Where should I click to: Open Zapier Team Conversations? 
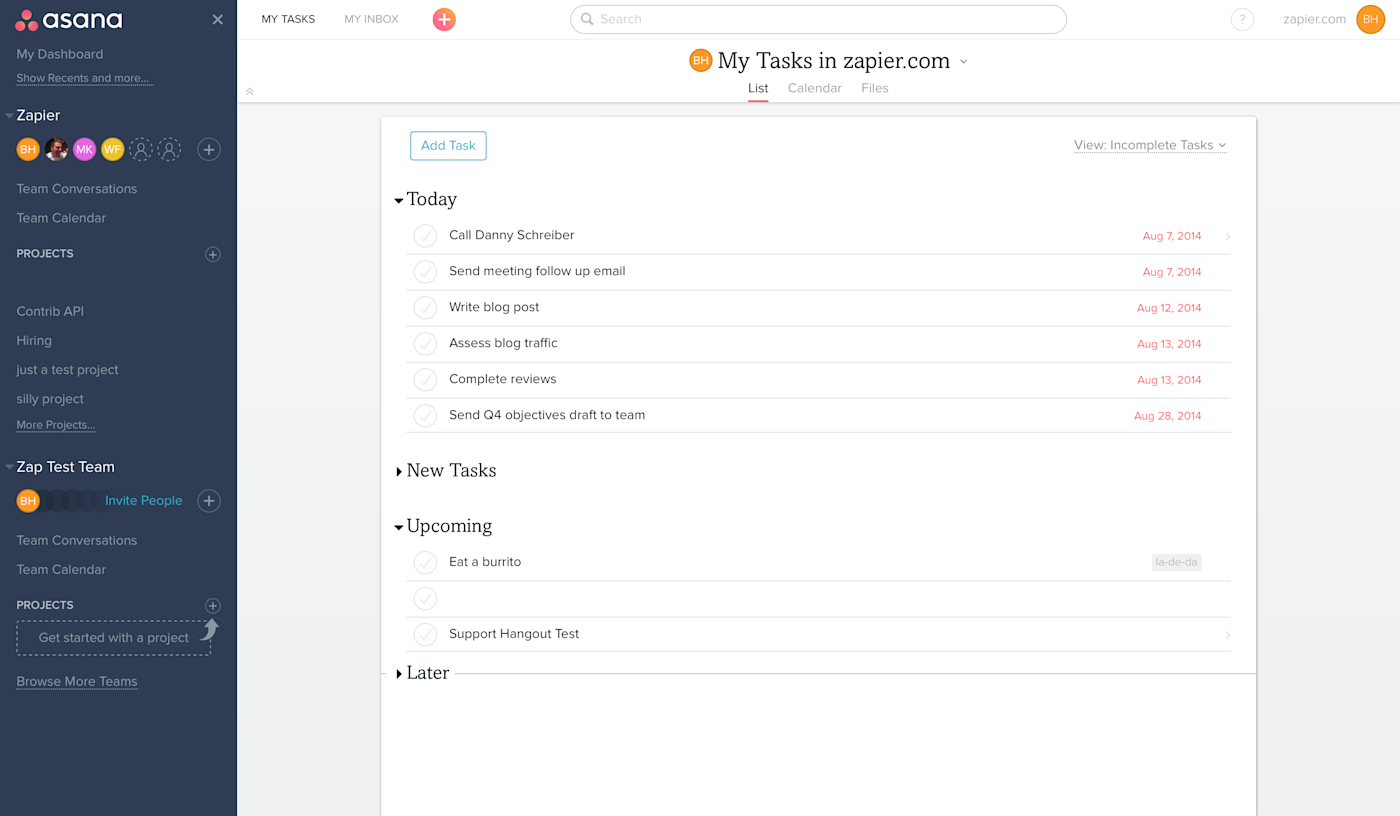coord(77,189)
